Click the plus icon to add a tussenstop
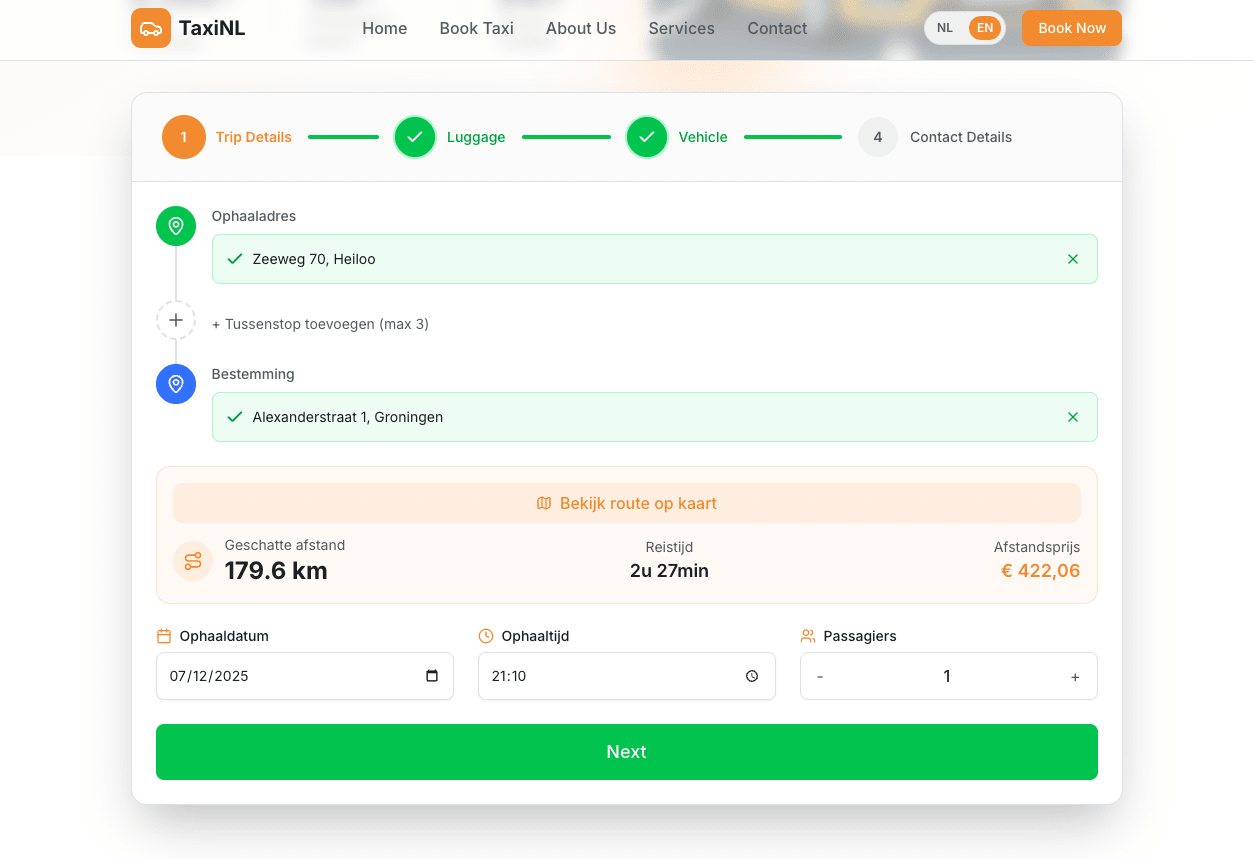The width and height of the screenshot is (1253, 859). coord(176,320)
